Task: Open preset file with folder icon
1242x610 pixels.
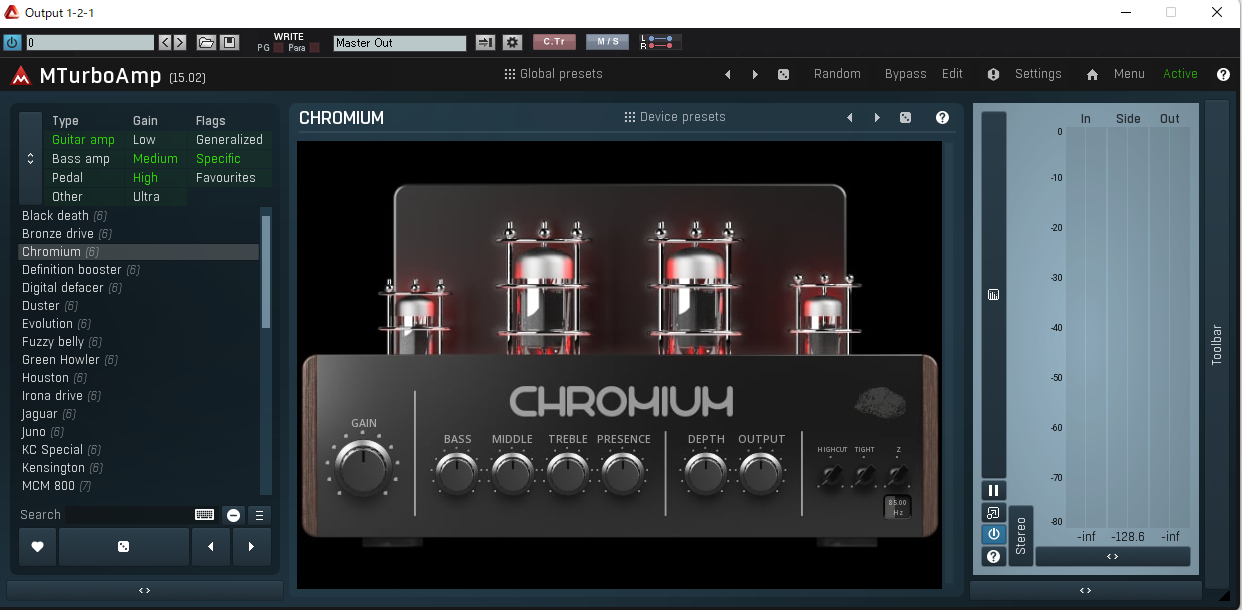Action: (206, 43)
